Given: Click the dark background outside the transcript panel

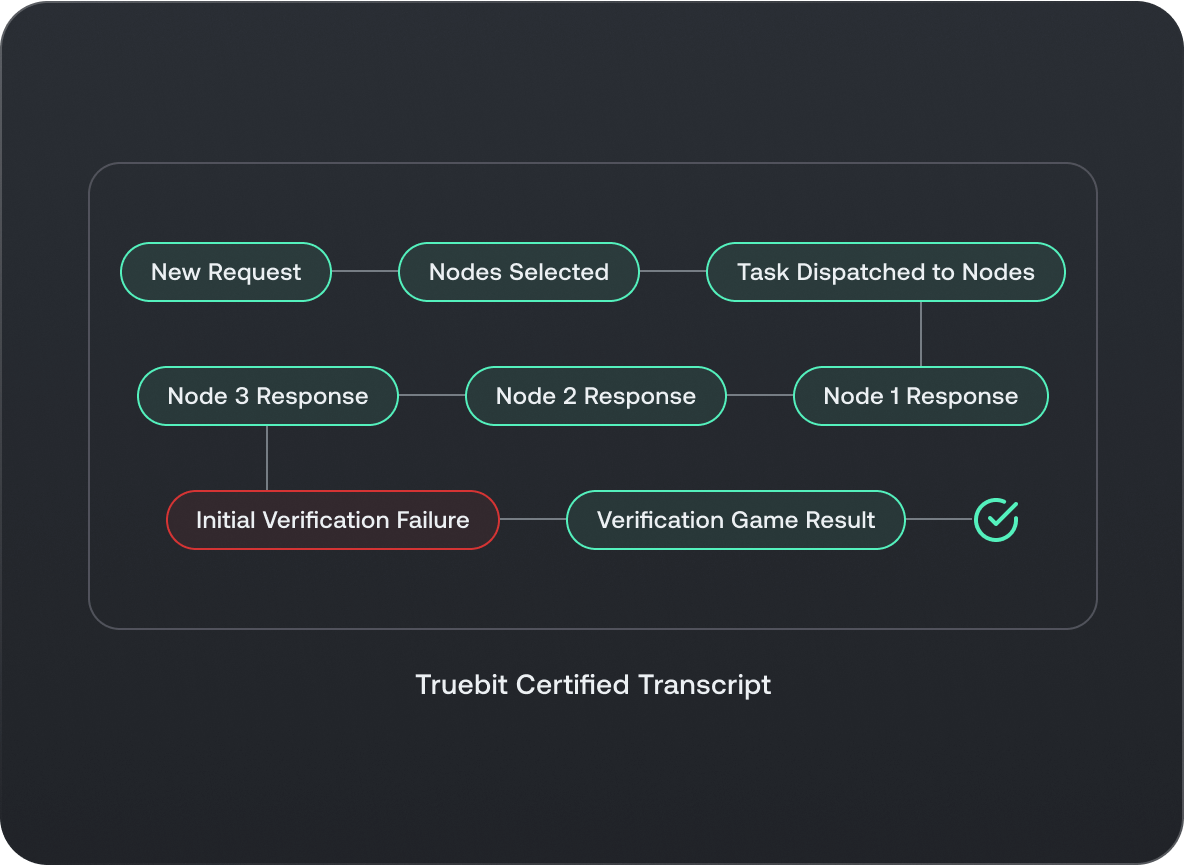Looking at the screenshot, I should click(x=593, y=790).
